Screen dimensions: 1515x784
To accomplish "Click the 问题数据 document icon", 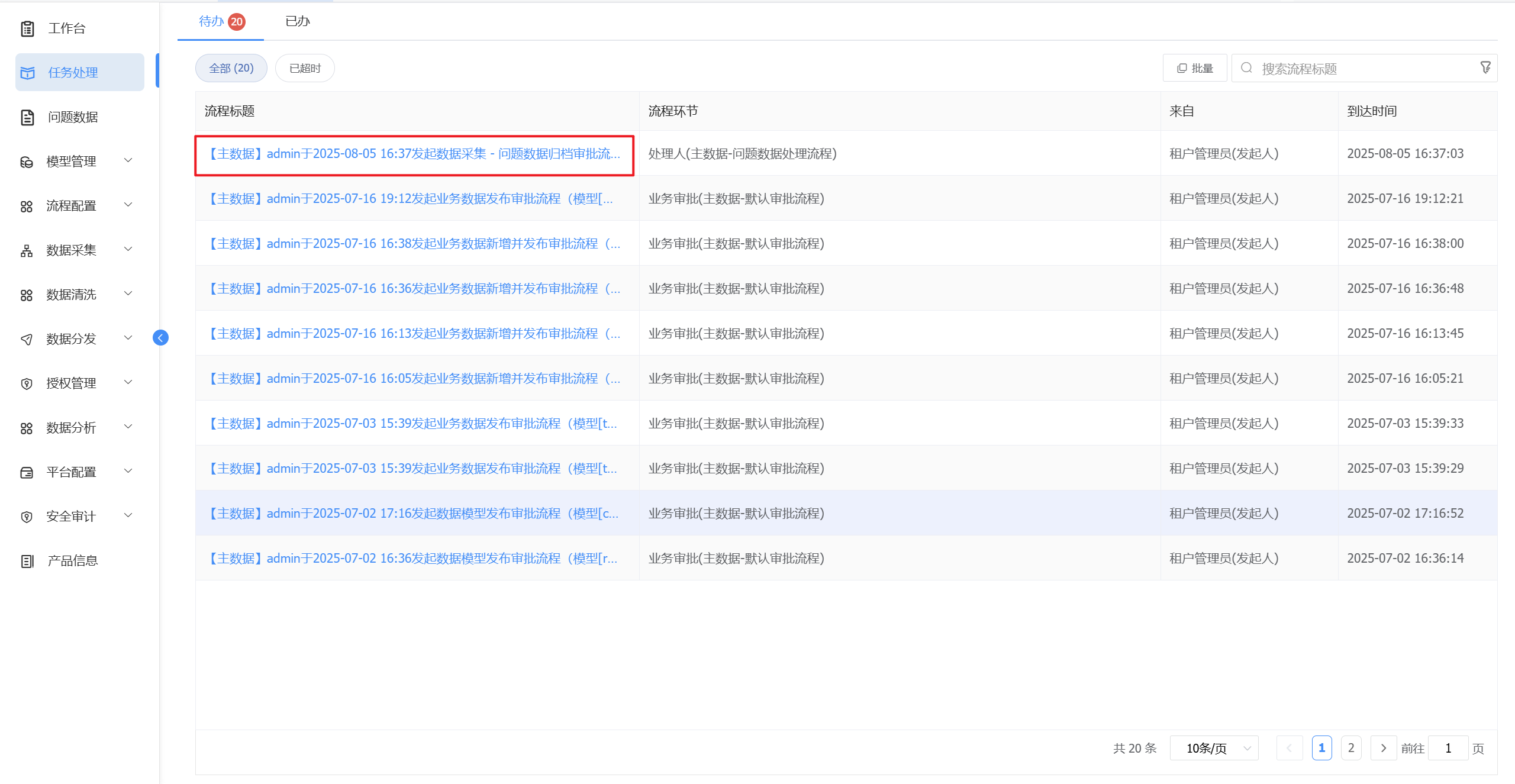I will click(x=27, y=117).
